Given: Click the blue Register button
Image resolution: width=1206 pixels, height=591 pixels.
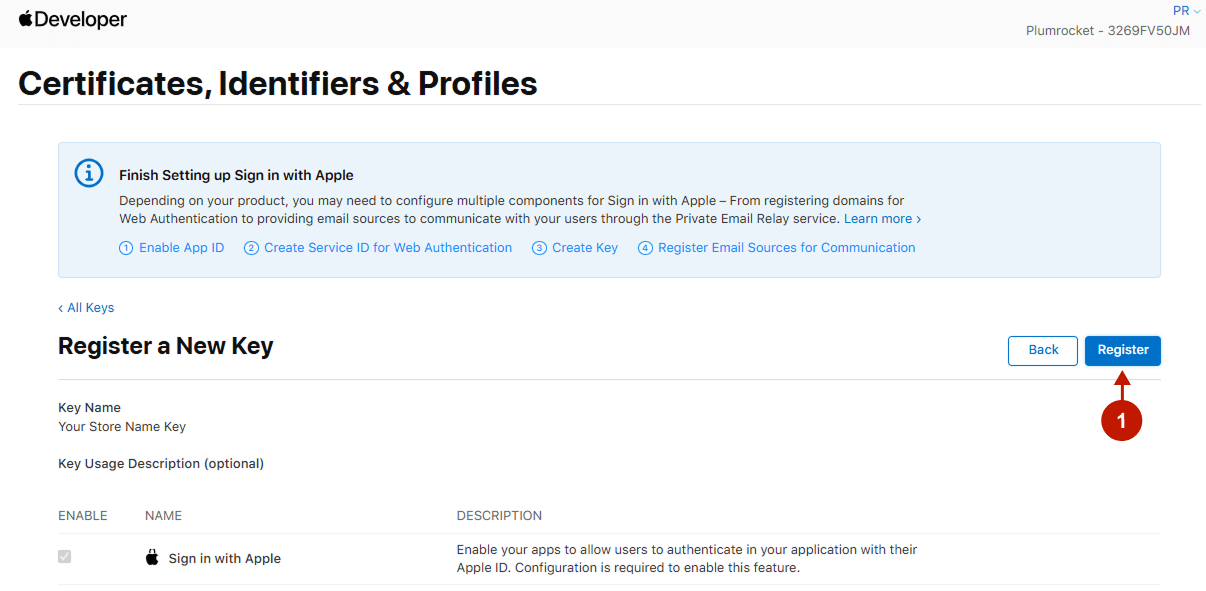Looking at the screenshot, I should pyautogui.click(x=1122, y=350).
